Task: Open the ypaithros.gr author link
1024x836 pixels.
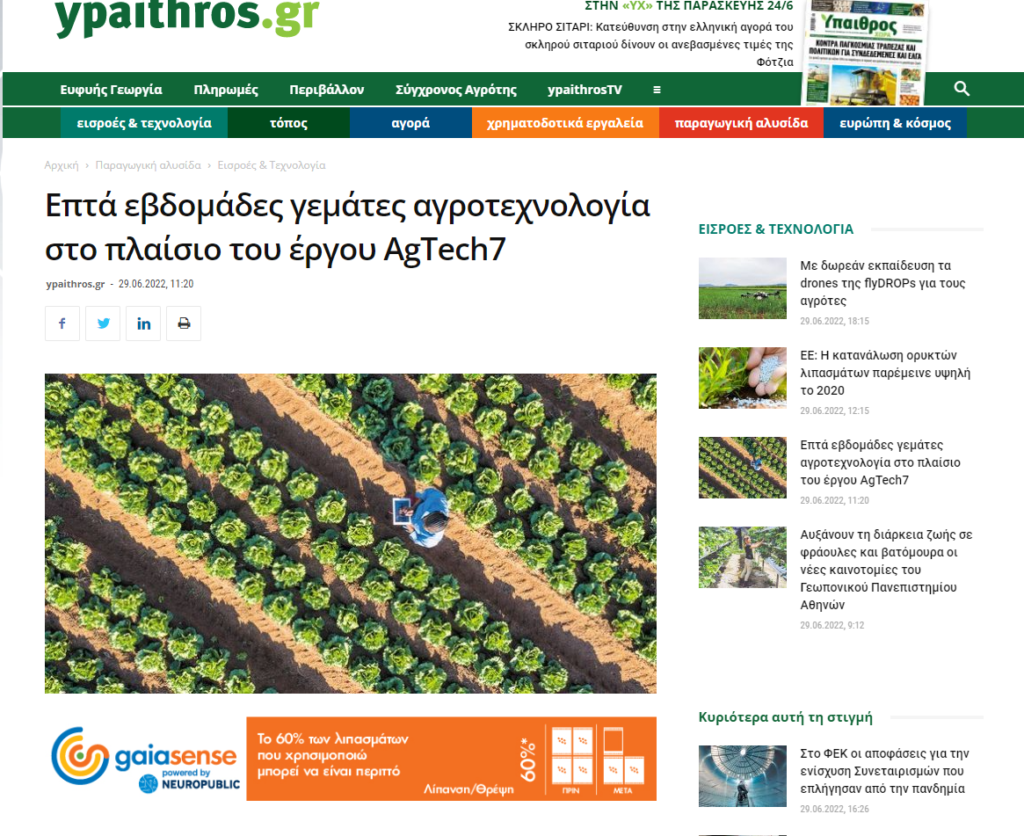Action: (x=75, y=284)
